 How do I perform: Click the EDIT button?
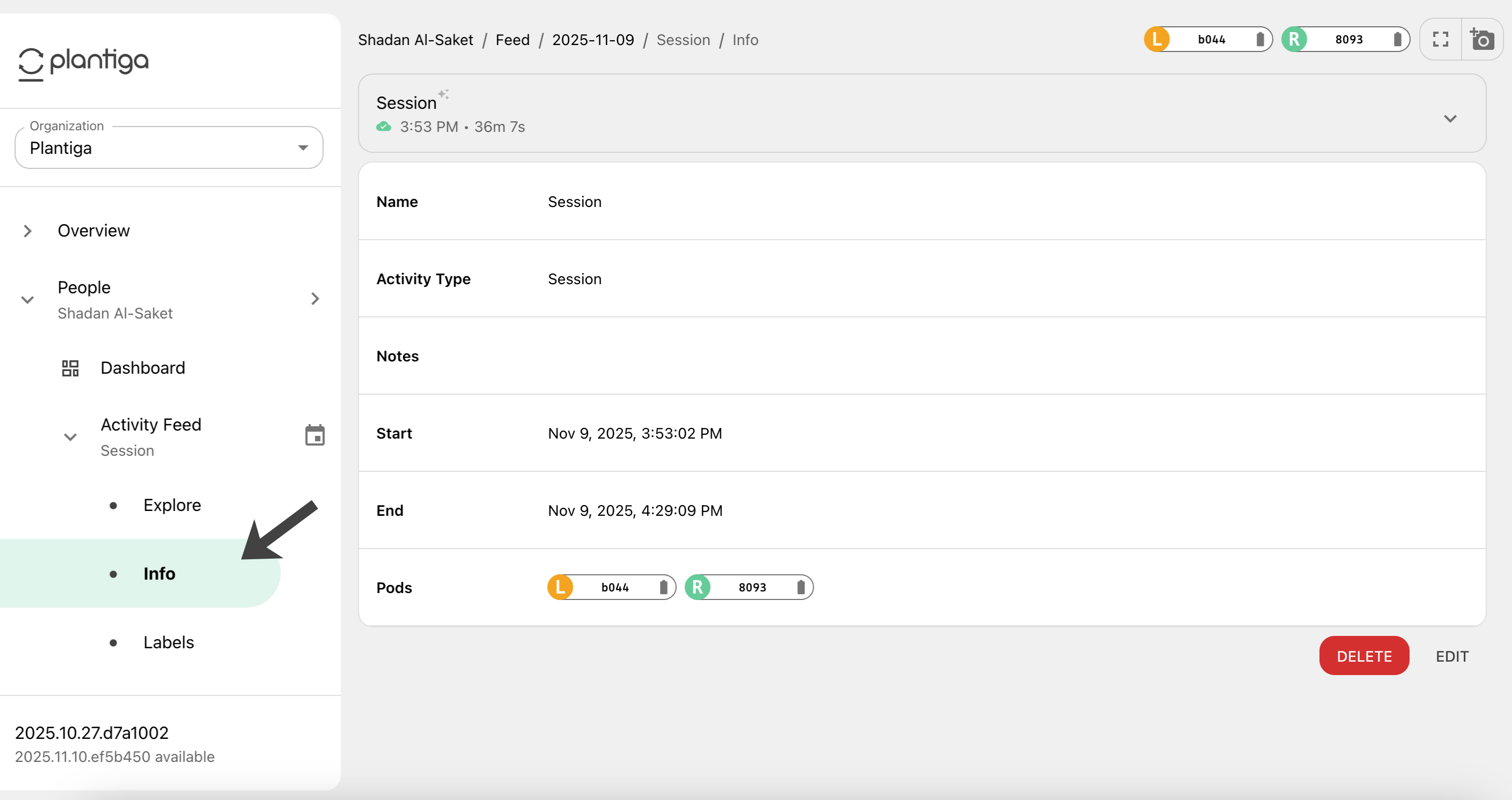point(1451,656)
